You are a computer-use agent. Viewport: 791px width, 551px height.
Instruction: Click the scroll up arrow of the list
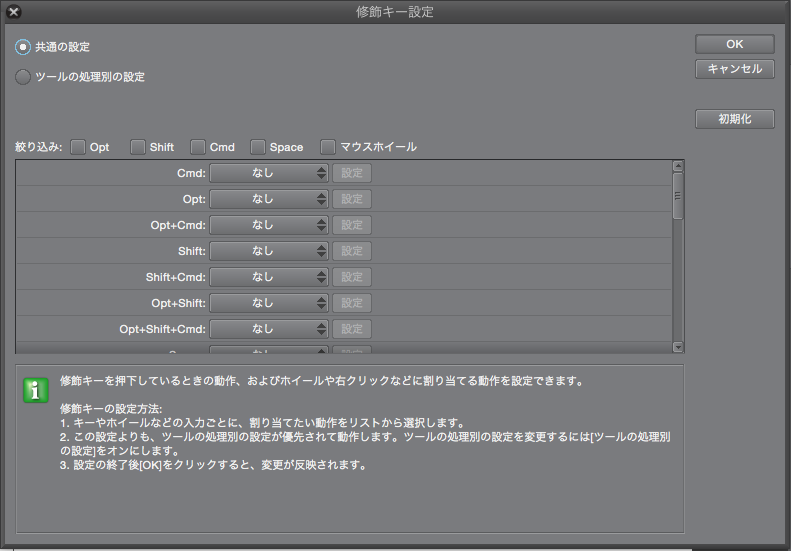click(678, 166)
